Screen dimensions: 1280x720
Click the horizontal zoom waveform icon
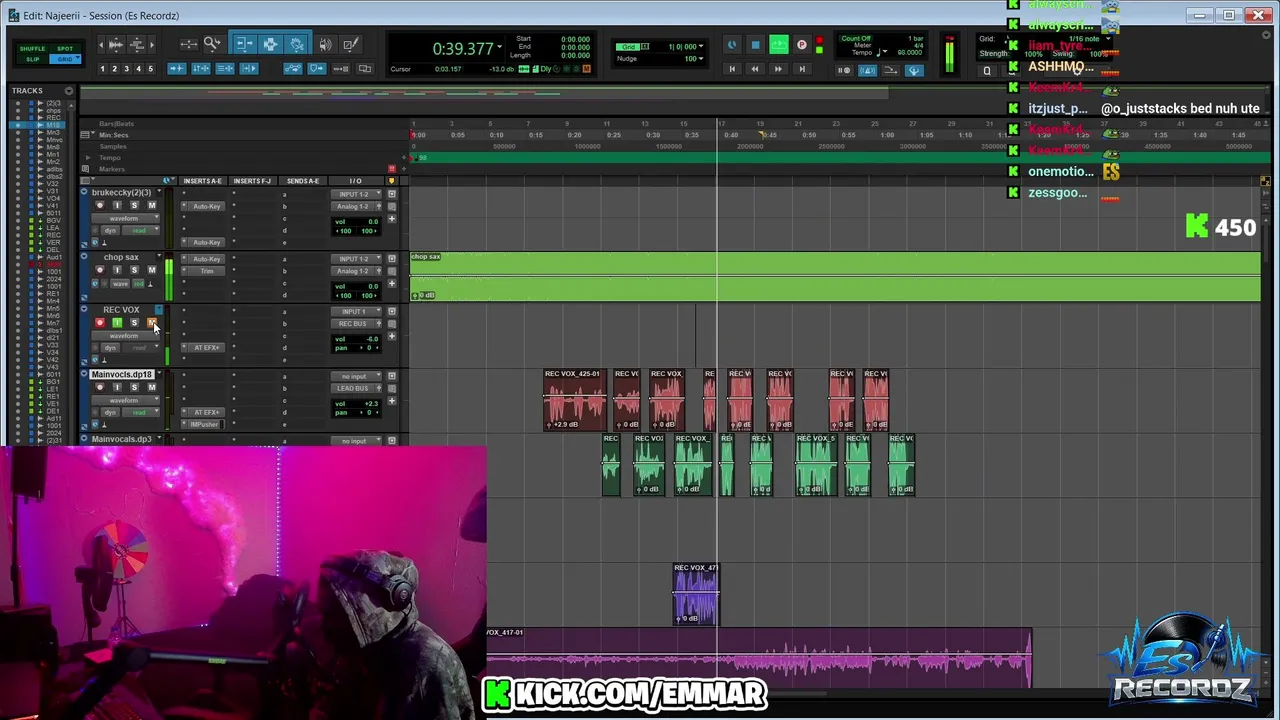(115, 44)
